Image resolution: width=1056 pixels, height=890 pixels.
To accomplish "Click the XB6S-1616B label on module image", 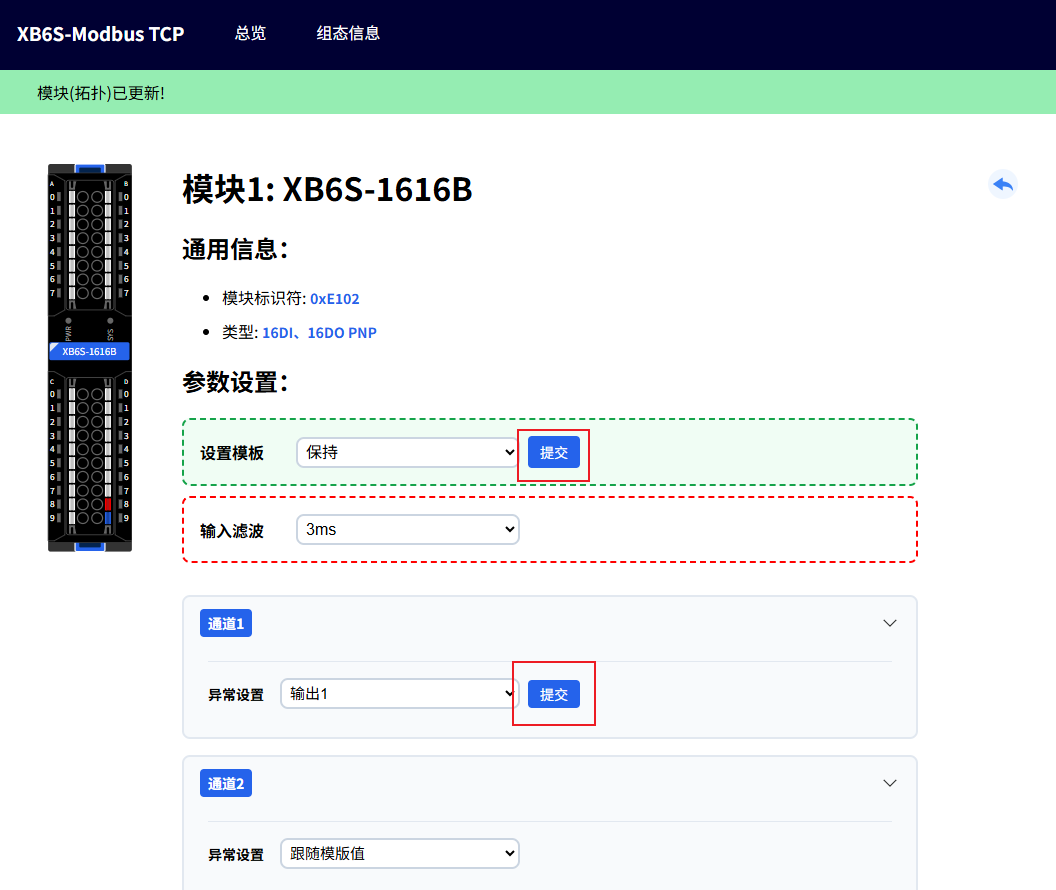I will click(89, 351).
